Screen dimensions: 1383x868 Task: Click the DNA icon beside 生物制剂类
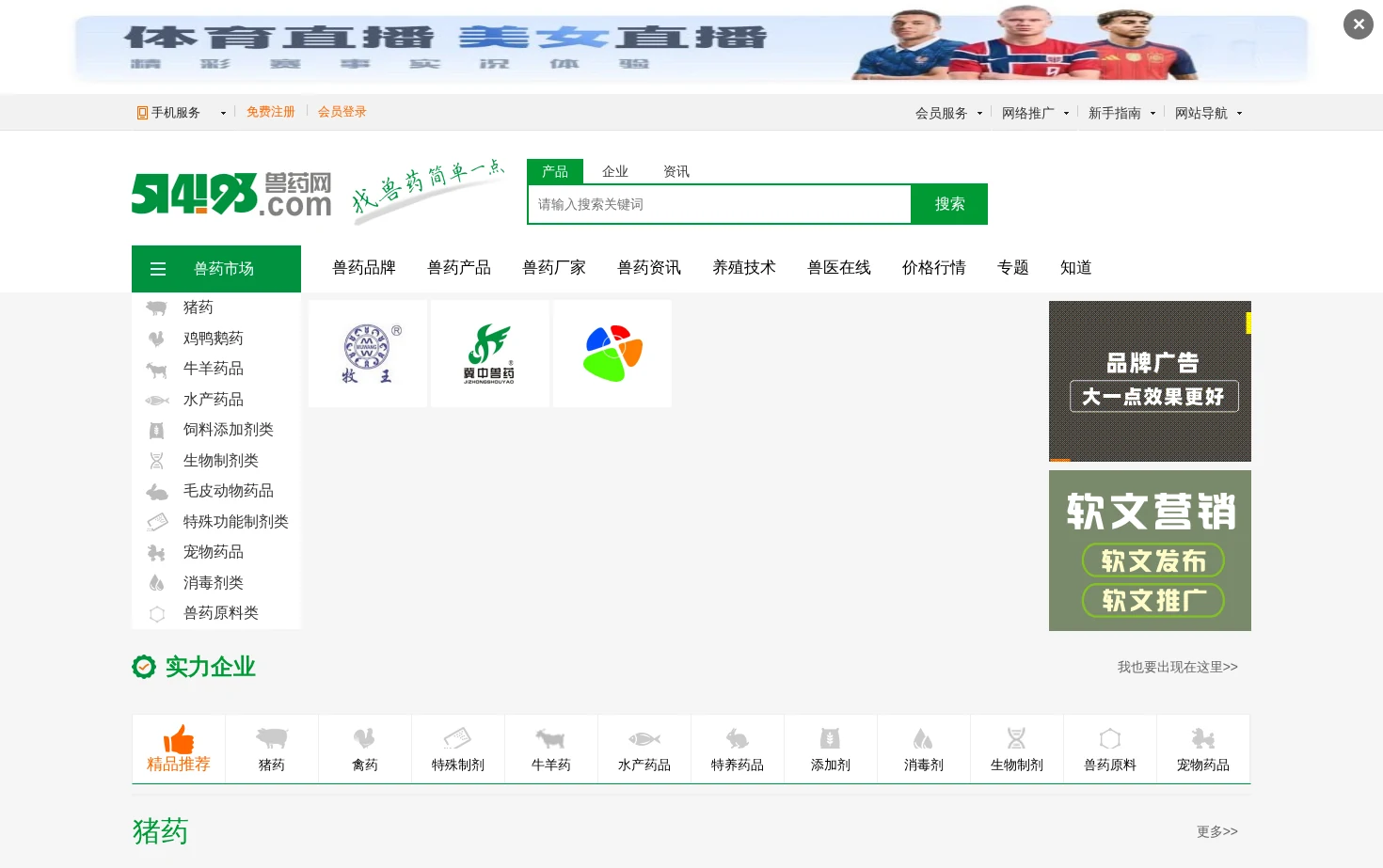(x=156, y=461)
